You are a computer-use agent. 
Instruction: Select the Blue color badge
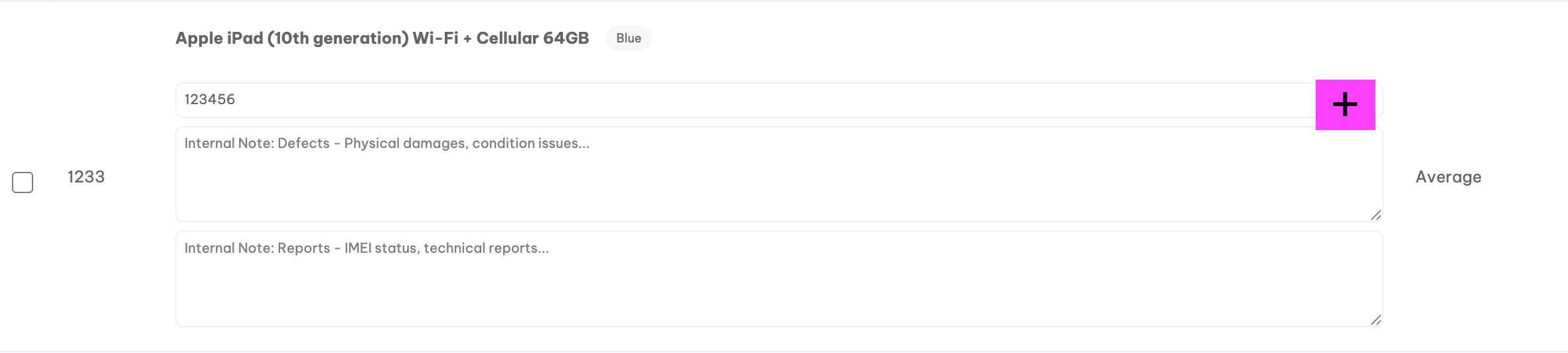tap(629, 38)
